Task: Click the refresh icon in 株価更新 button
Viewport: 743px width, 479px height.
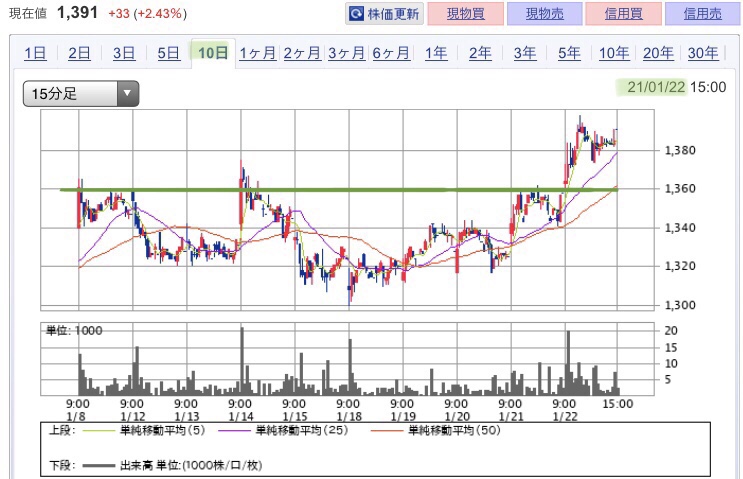Action: (x=356, y=14)
